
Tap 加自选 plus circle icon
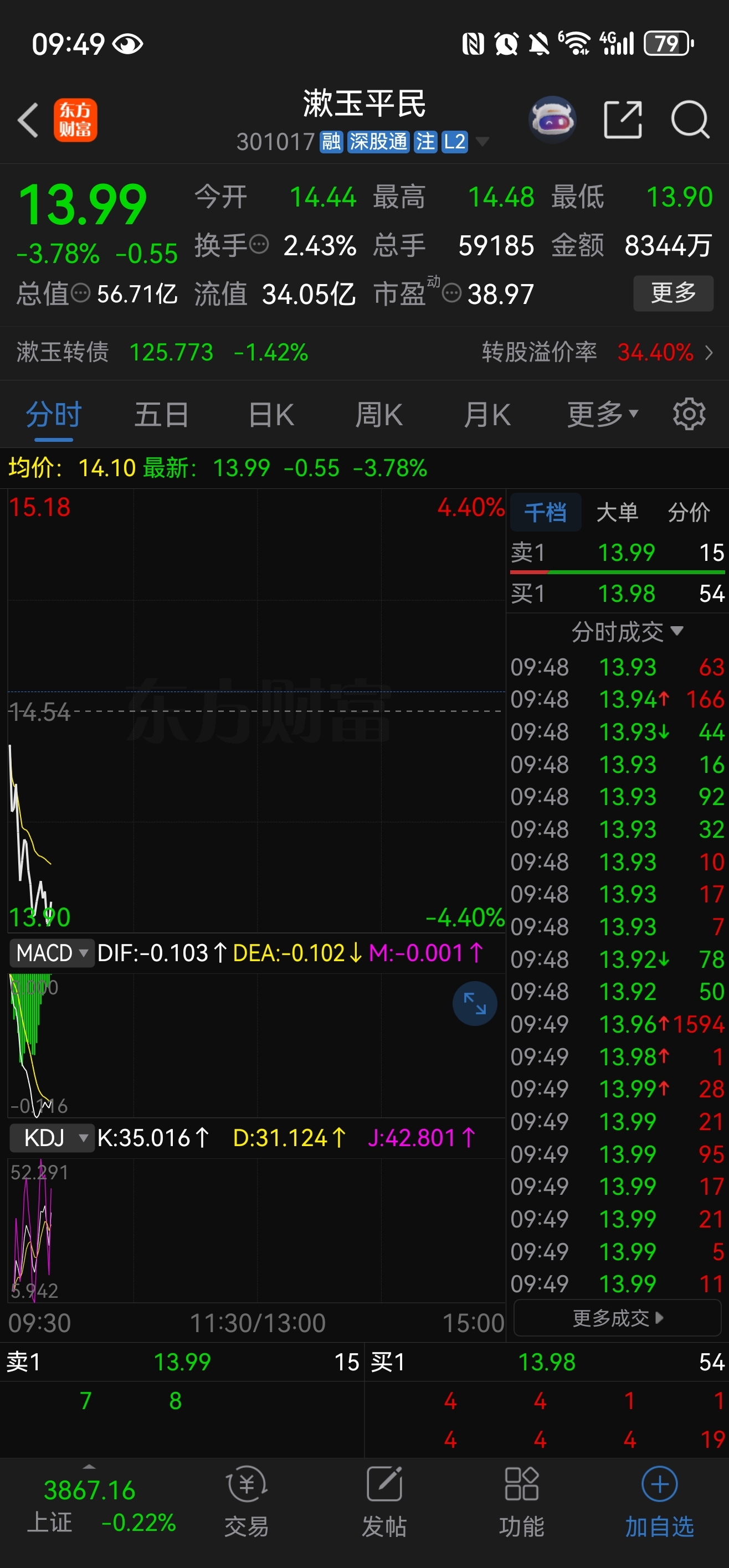click(x=660, y=1502)
